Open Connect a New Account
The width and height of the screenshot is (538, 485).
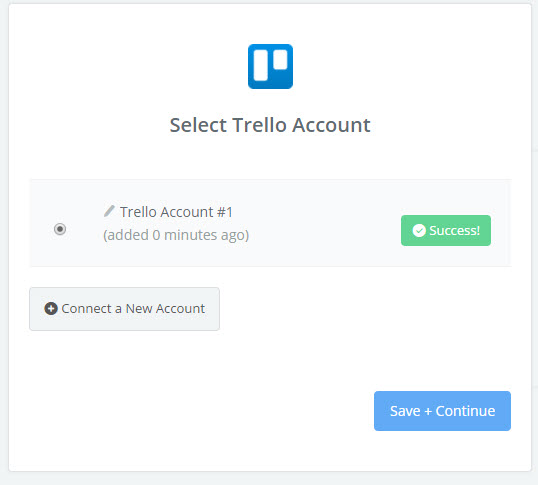pos(124,309)
